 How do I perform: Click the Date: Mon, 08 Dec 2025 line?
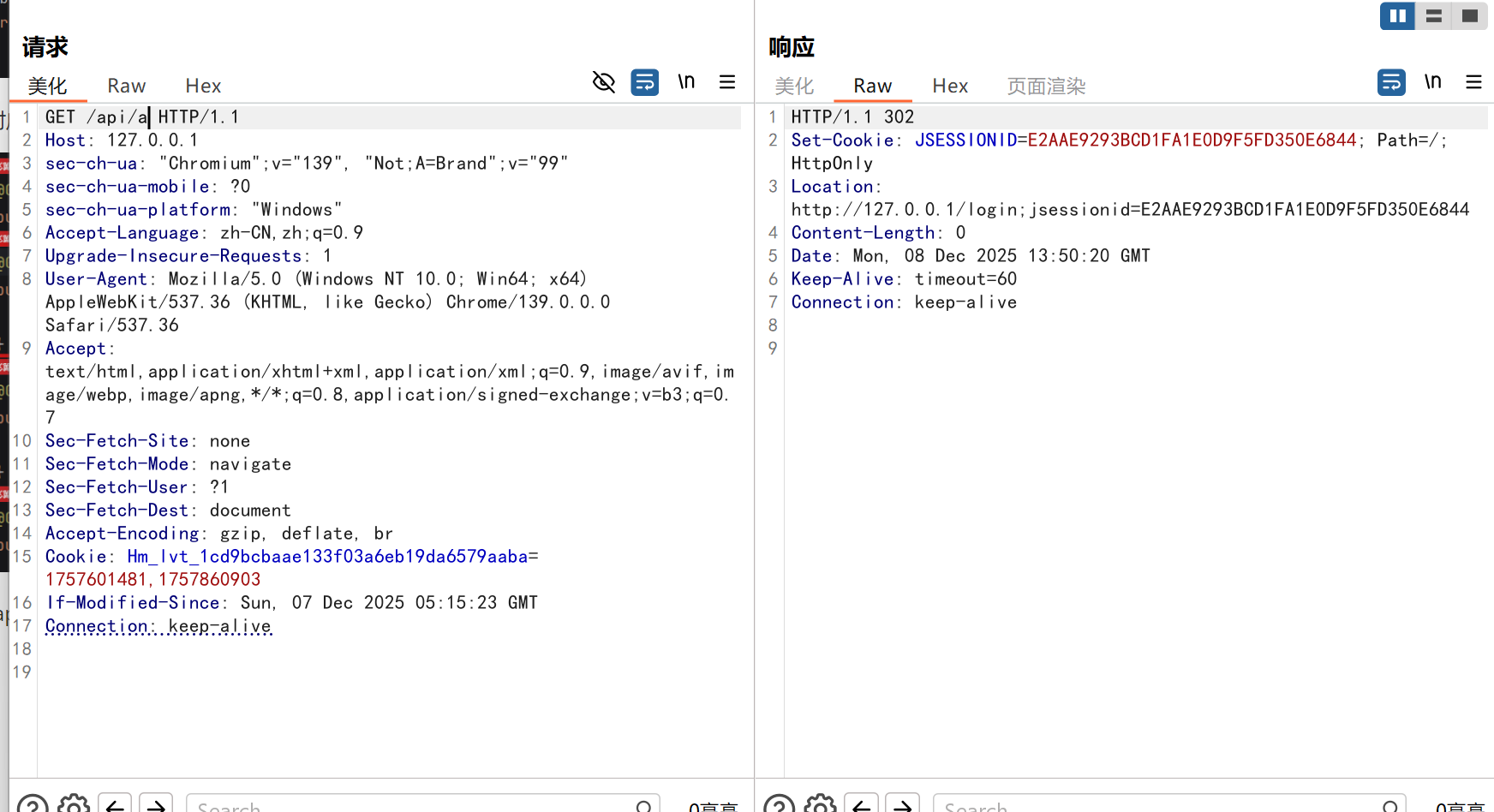tap(971, 256)
